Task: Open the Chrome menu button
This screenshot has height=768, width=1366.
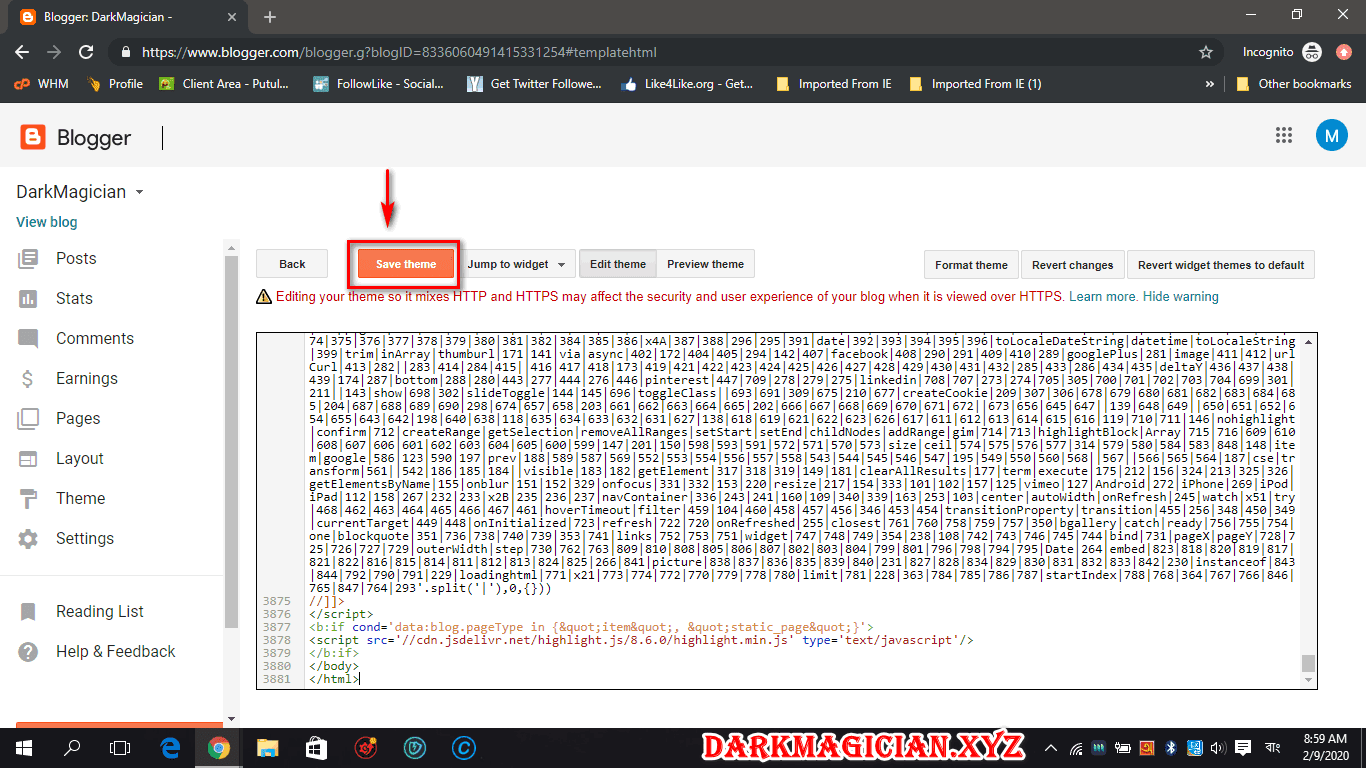Action: 1343,52
